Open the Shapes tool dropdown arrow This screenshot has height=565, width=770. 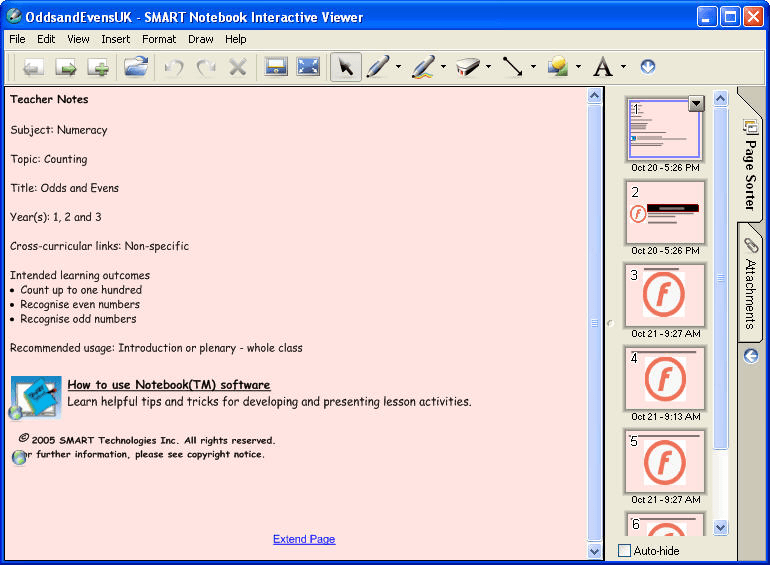[x=578, y=68]
